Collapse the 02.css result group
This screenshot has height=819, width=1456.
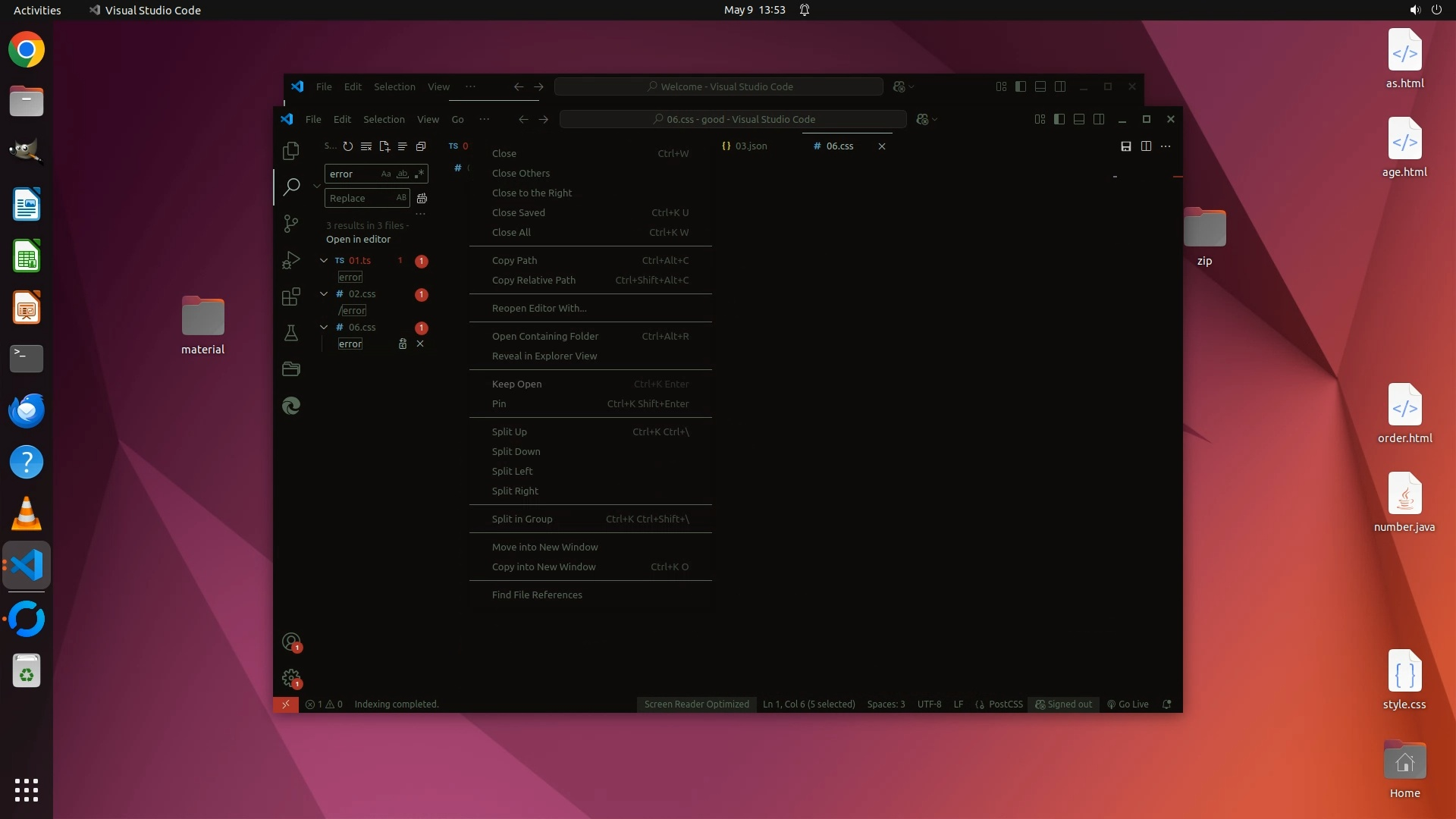click(324, 294)
